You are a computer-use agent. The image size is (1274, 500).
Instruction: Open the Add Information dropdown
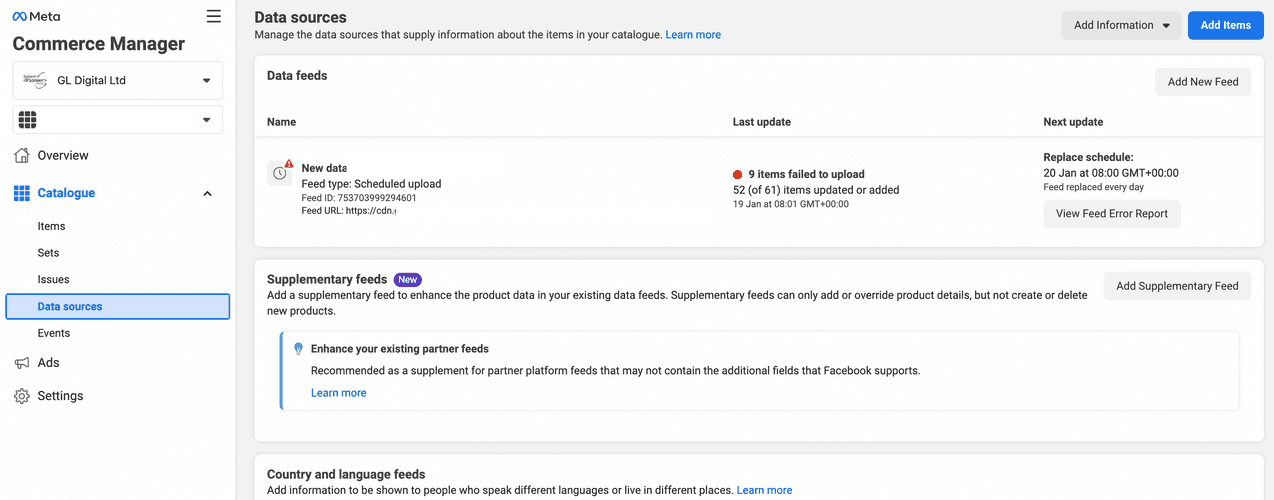coord(1121,25)
